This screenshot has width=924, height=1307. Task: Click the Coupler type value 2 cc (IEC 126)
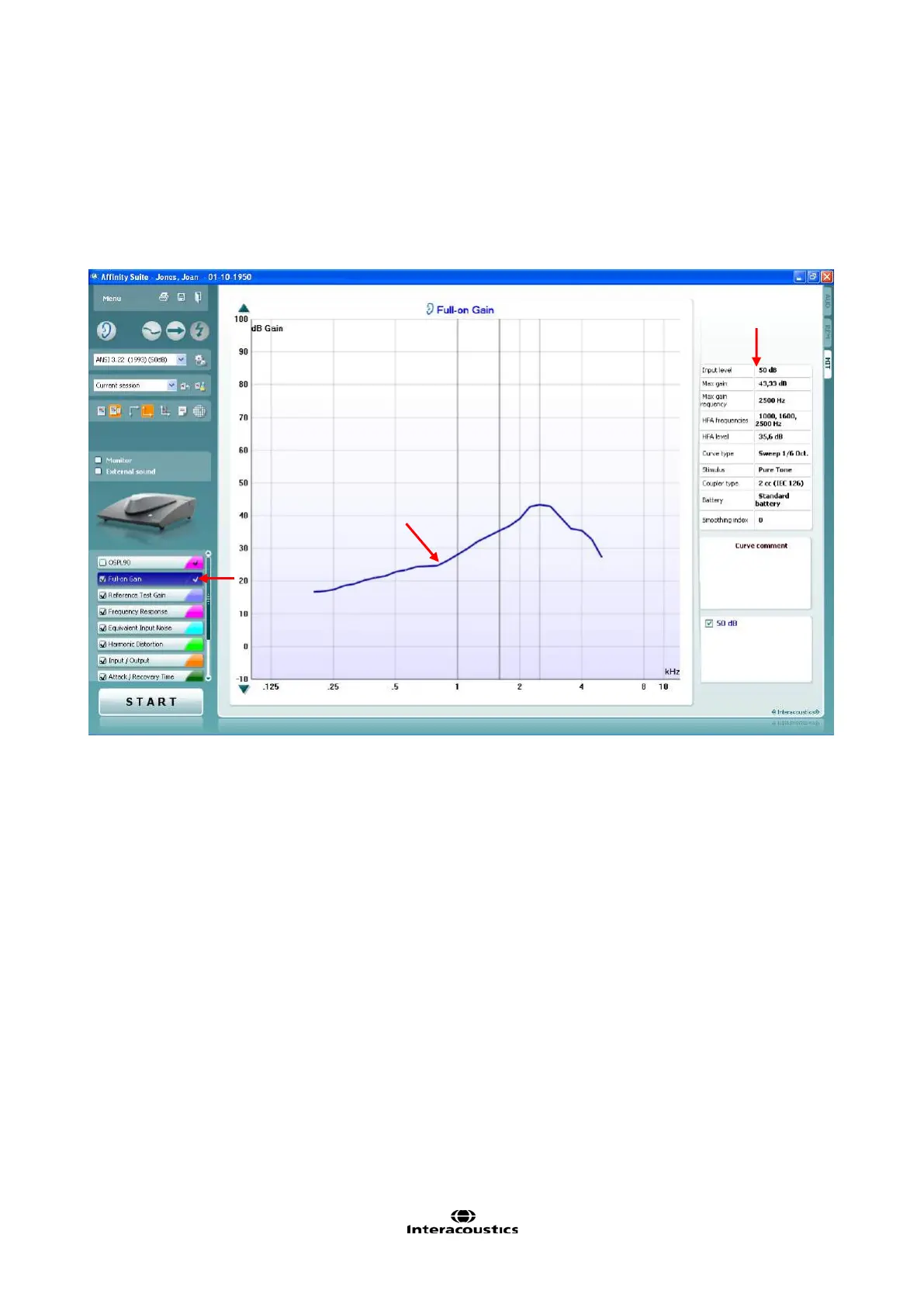tap(783, 483)
